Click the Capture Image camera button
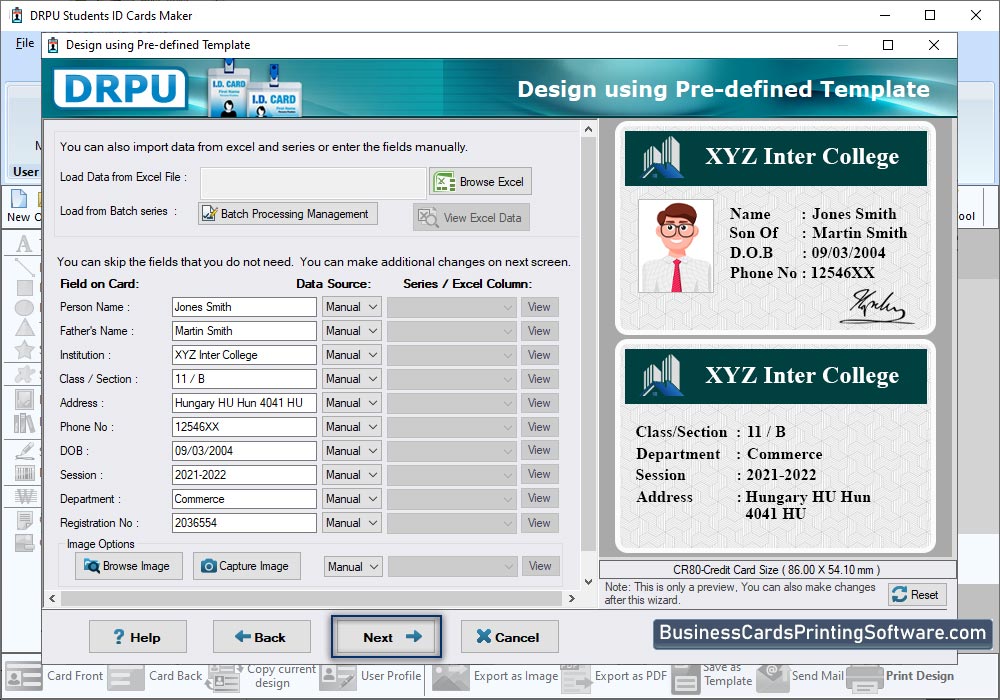Screen dimensions: 1000x700 coord(247,566)
